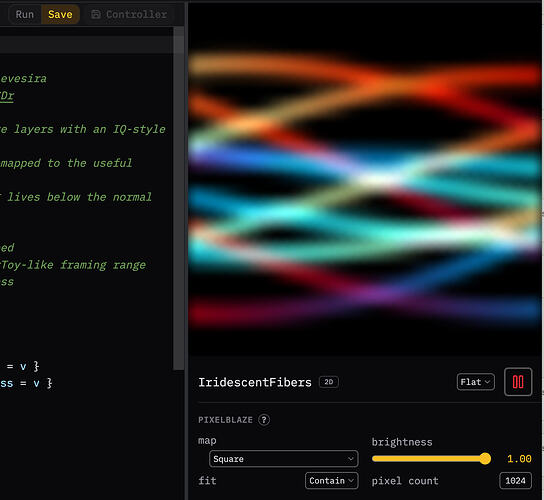Click the code editor vertical scrollbar
The image size is (544, 500).
tap(178, 198)
